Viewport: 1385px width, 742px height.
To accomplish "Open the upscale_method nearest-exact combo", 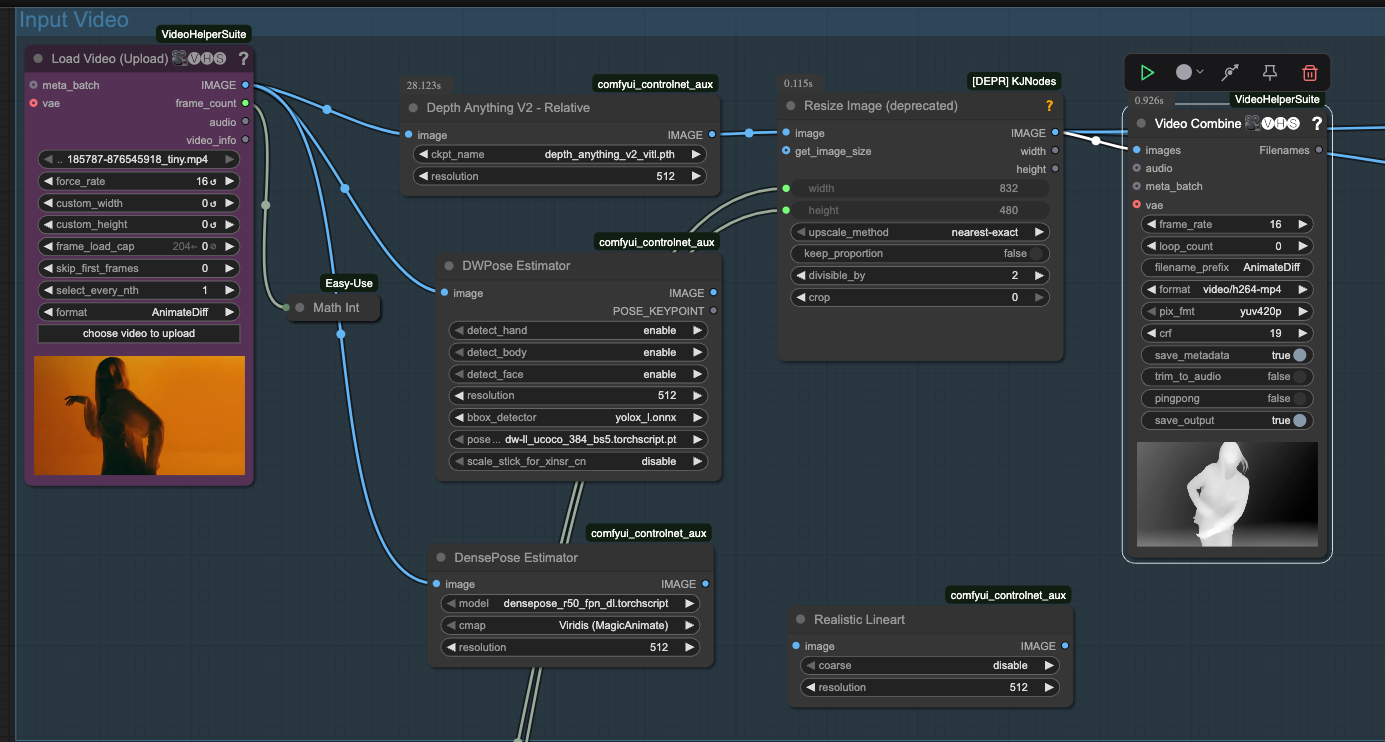I will click(x=920, y=232).
